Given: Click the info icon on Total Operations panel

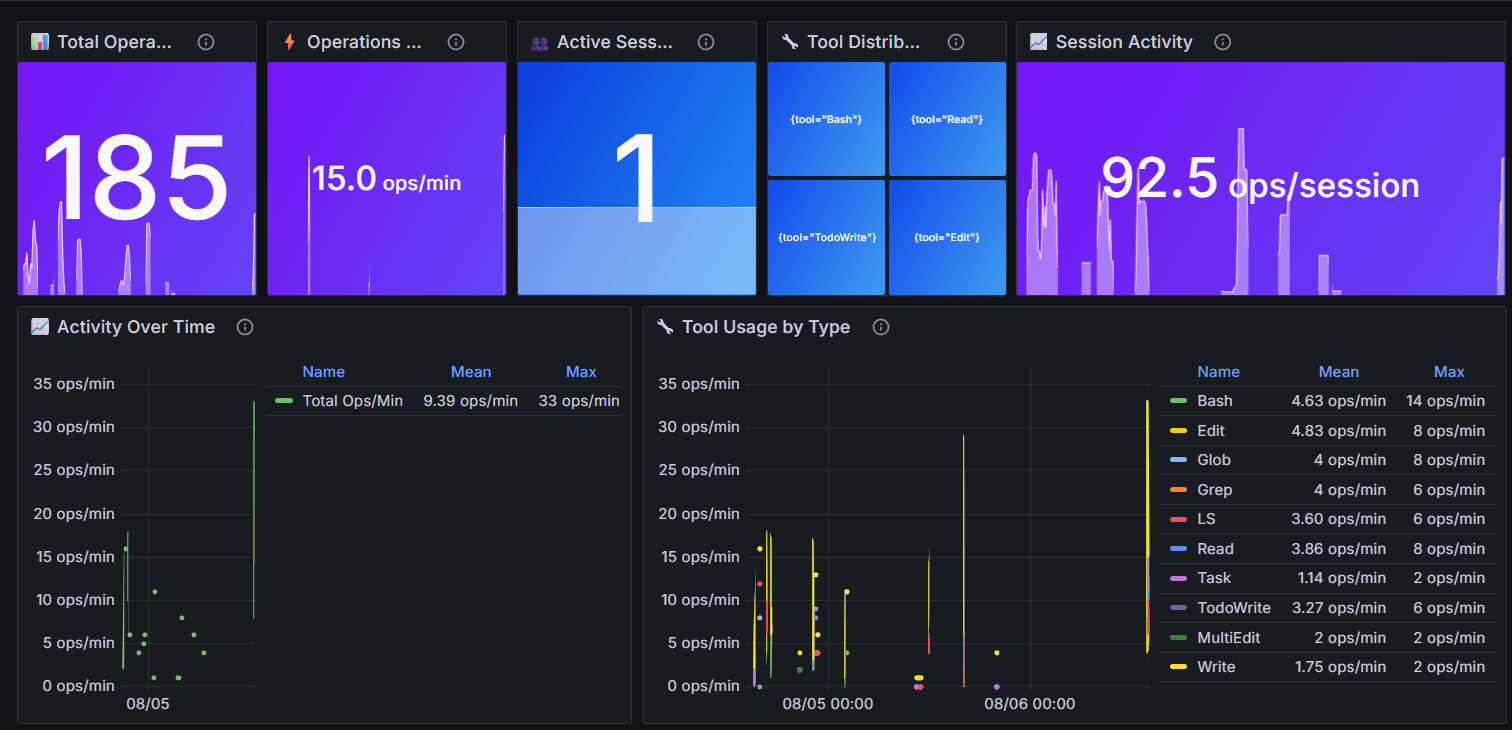Looking at the screenshot, I should coord(205,42).
